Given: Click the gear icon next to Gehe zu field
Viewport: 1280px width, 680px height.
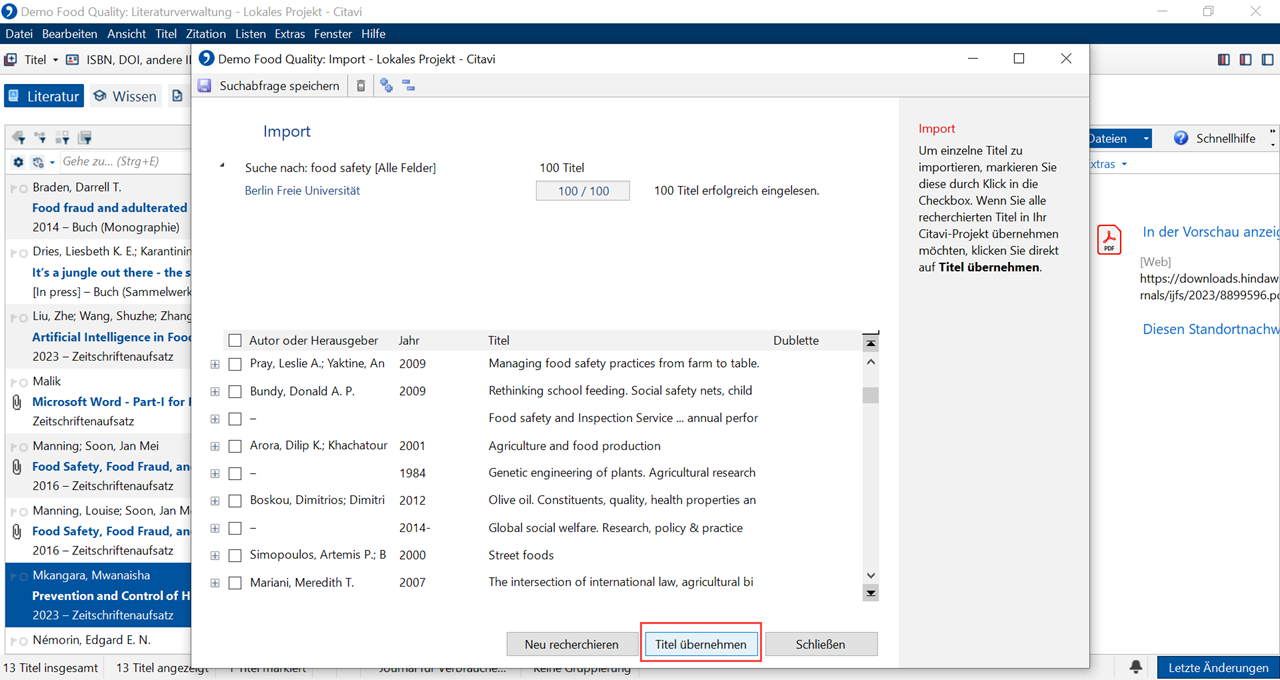Looking at the screenshot, I should pos(18,162).
